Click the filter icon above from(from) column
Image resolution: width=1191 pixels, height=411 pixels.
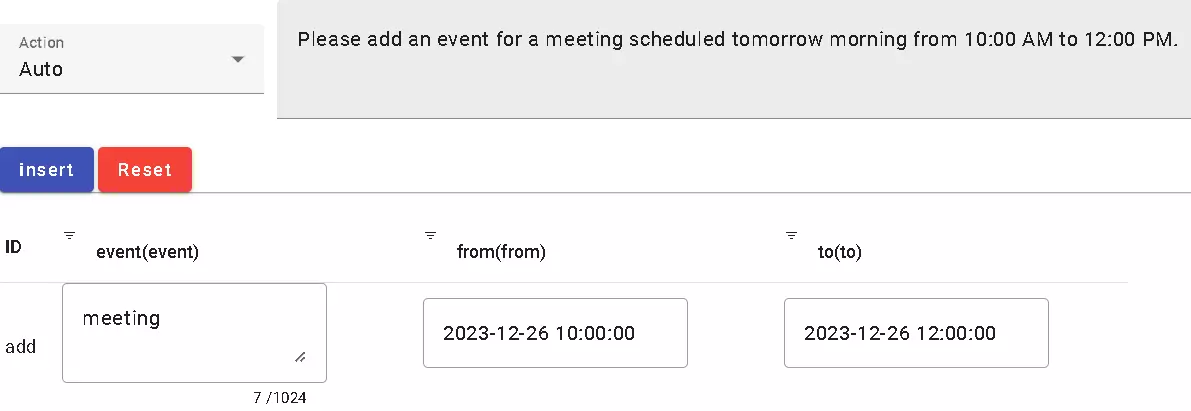coord(430,235)
